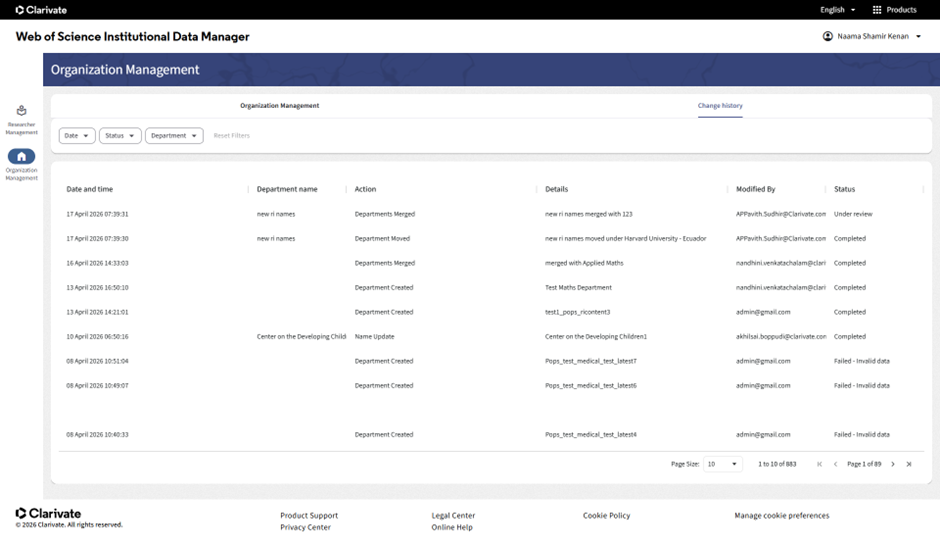Click Center on the Developing Child department
The image size is (940, 544).
pos(301,337)
